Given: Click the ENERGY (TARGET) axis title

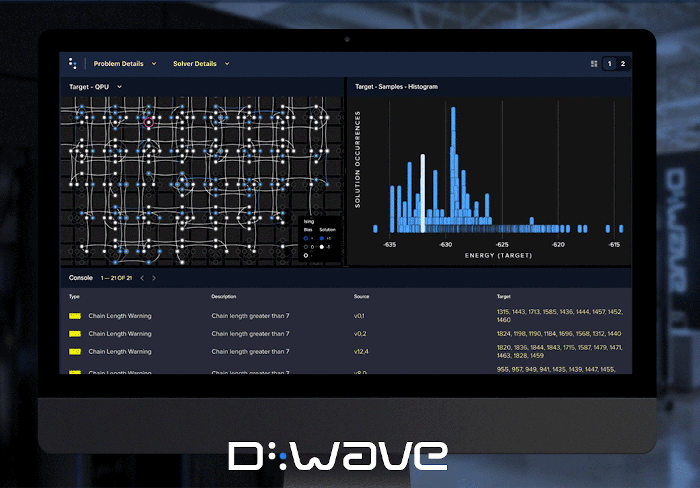Looking at the screenshot, I should tap(499, 255).
